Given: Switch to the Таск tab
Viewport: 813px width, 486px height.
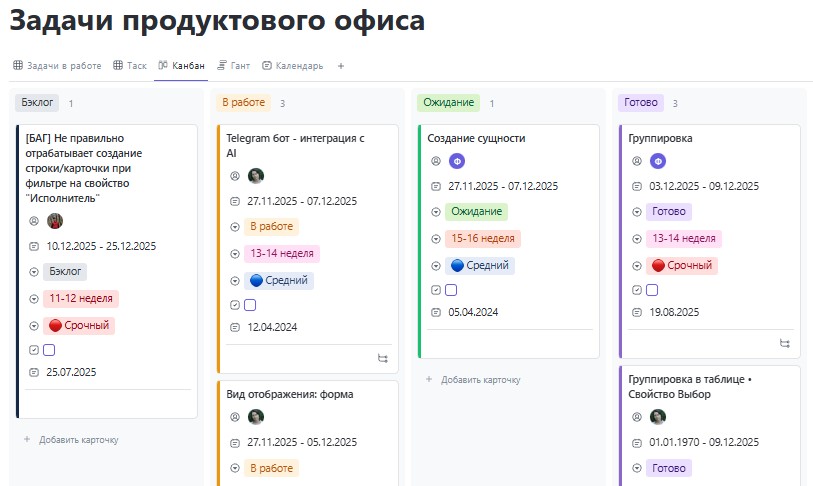Looking at the screenshot, I should [x=130, y=66].
